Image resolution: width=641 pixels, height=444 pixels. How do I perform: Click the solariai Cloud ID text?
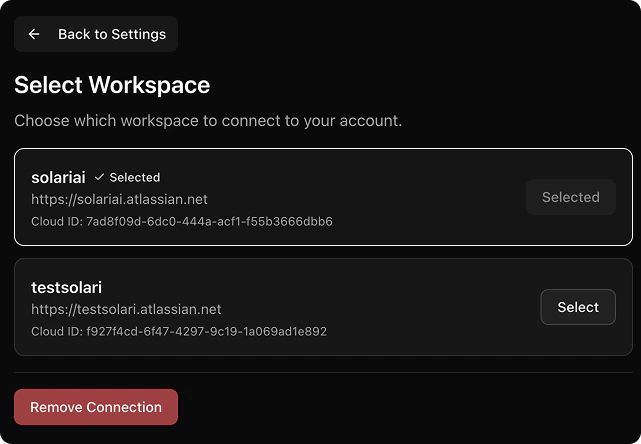(182, 222)
